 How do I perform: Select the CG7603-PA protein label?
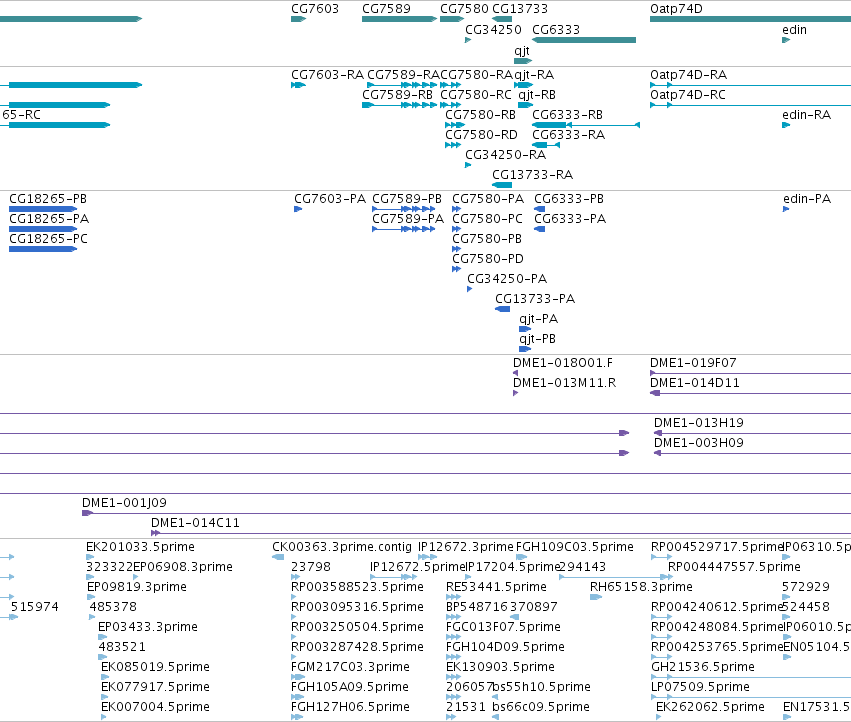(330, 199)
